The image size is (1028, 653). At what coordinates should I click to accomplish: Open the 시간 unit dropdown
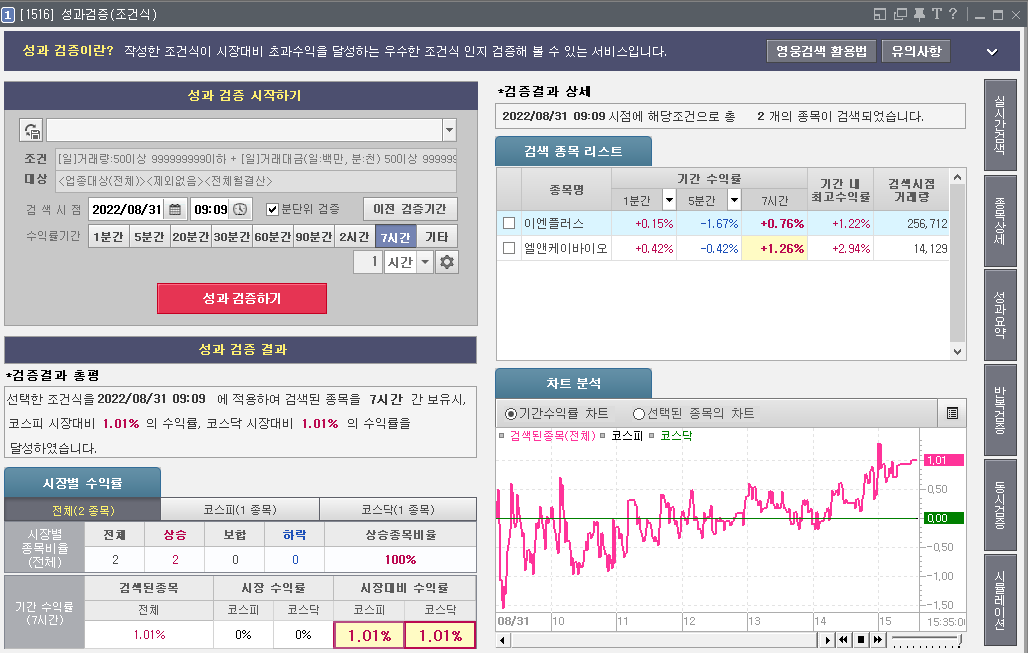click(425, 262)
